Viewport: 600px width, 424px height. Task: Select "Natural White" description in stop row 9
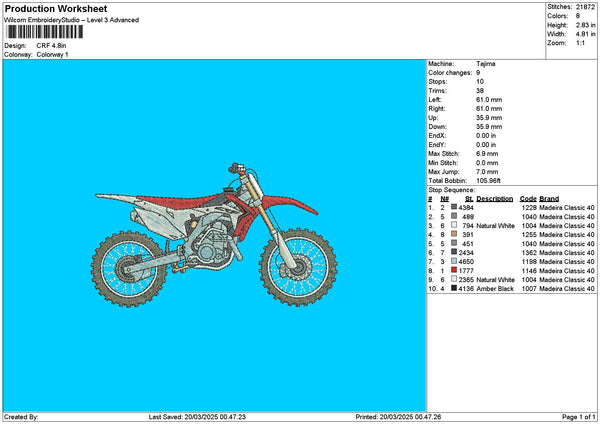click(496, 280)
